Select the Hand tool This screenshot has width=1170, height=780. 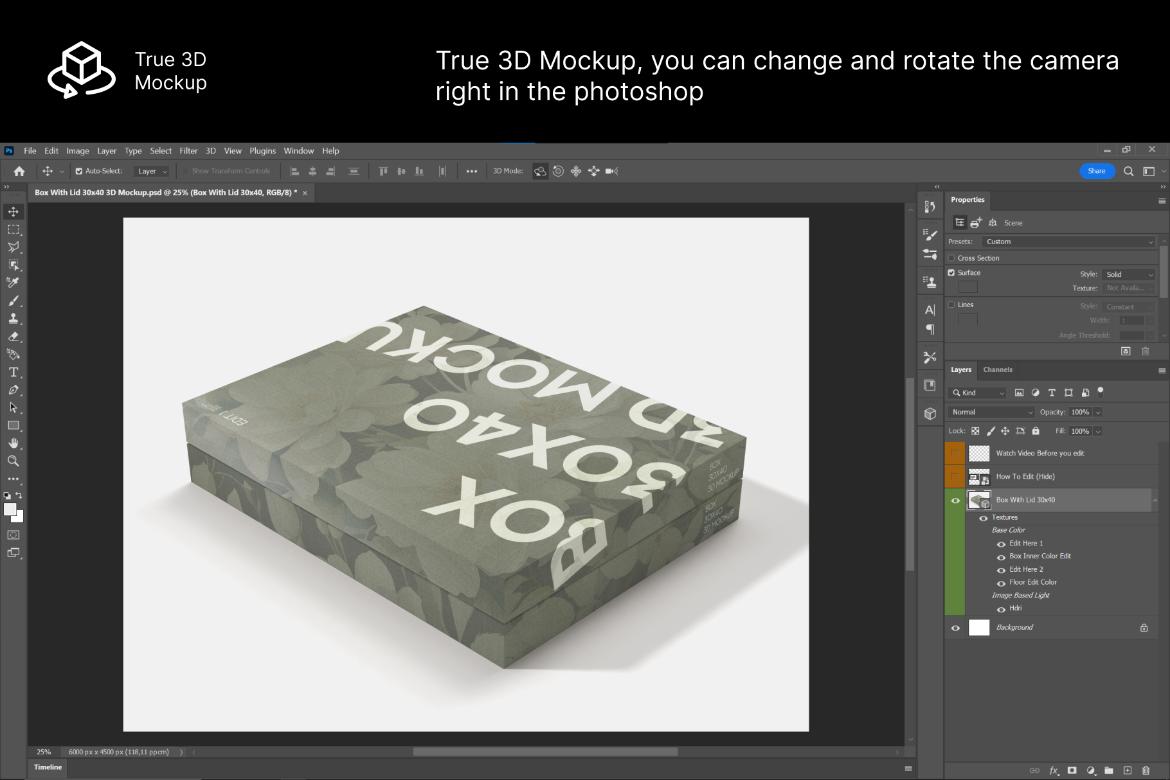[13, 443]
